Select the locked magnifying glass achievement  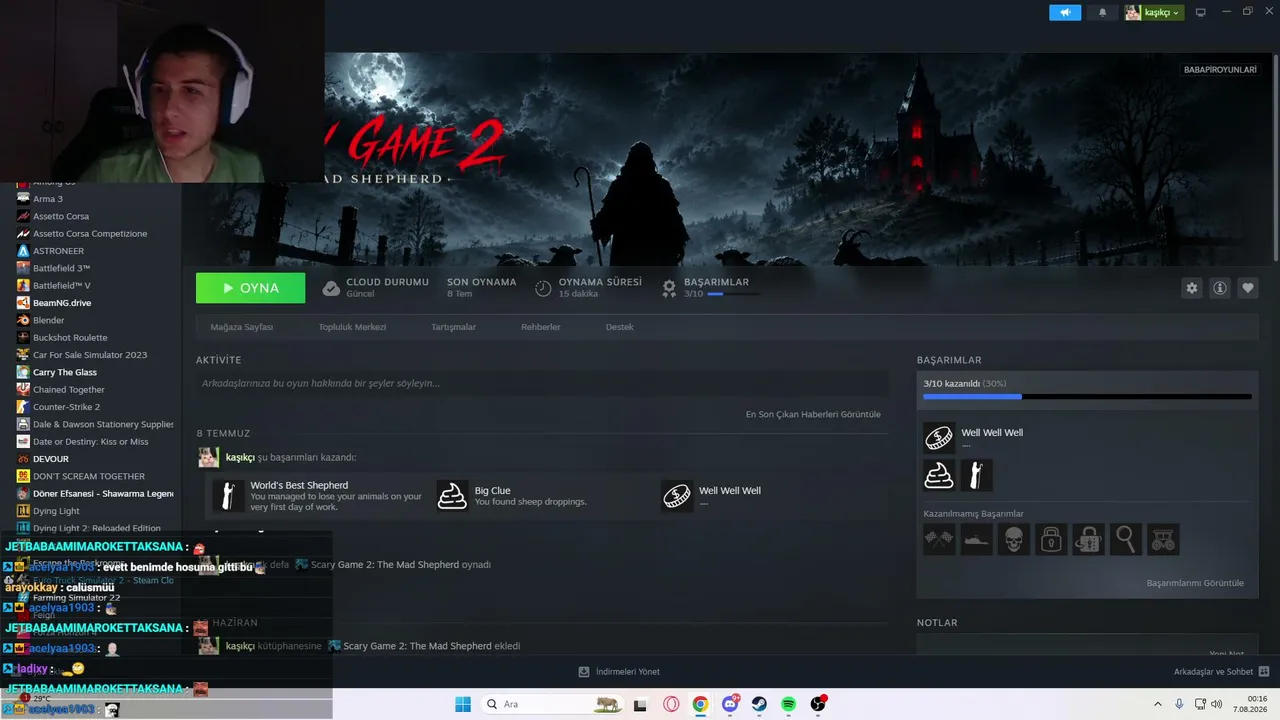tap(1126, 539)
